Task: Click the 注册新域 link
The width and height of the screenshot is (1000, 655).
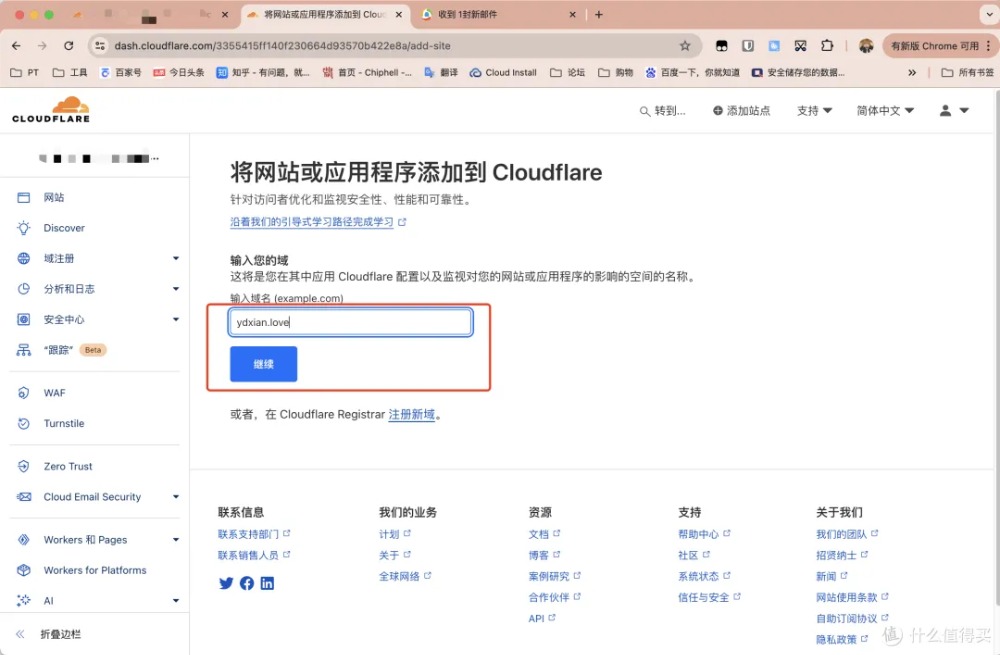Action: pyautogui.click(x=411, y=415)
